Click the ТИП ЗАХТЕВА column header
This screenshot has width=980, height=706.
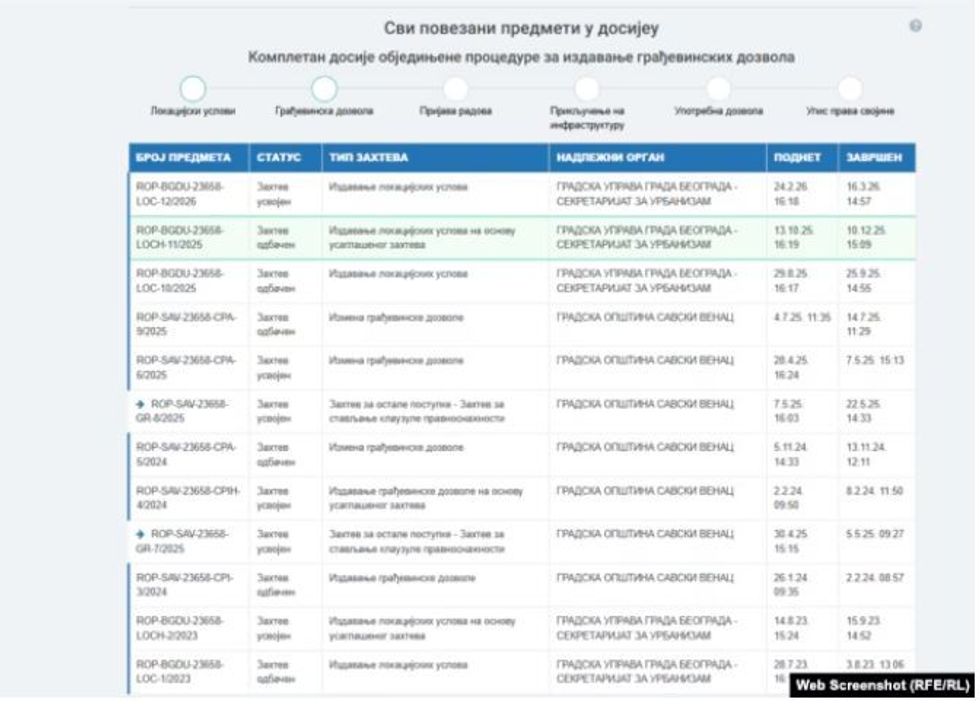[x=369, y=158]
